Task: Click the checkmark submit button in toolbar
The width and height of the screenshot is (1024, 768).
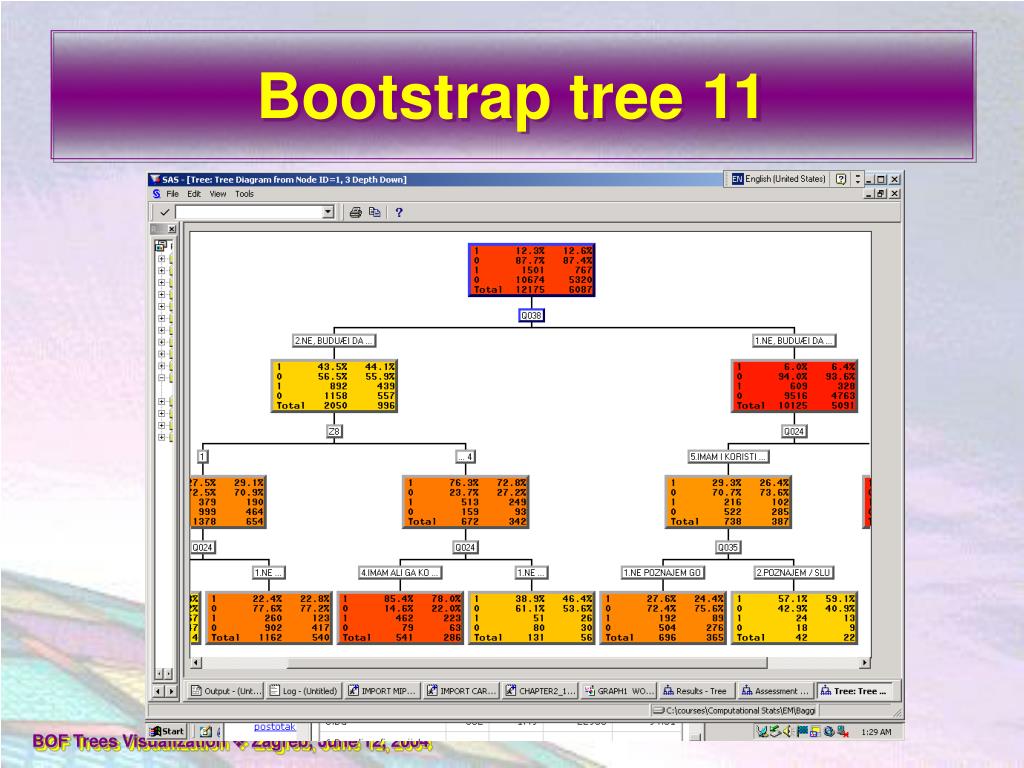Action: click(x=165, y=212)
